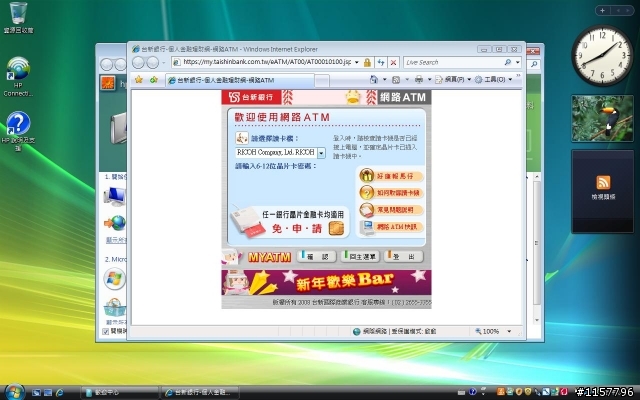The height and width of the screenshot is (400, 640).
Task: Click Show Desktop in Quick Launch
Action: tap(36, 393)
